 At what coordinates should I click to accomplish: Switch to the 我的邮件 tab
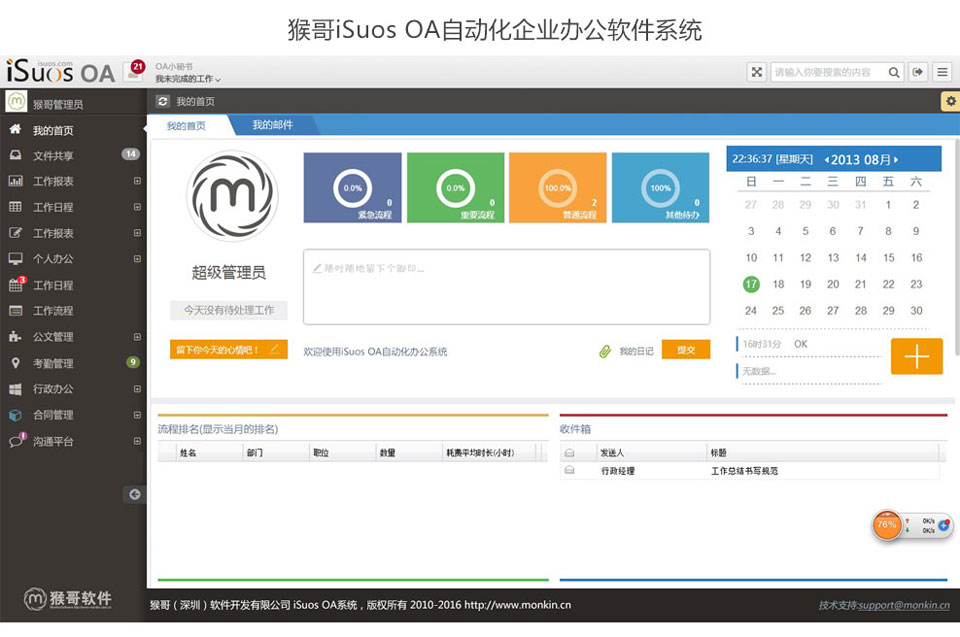[271, 125]
